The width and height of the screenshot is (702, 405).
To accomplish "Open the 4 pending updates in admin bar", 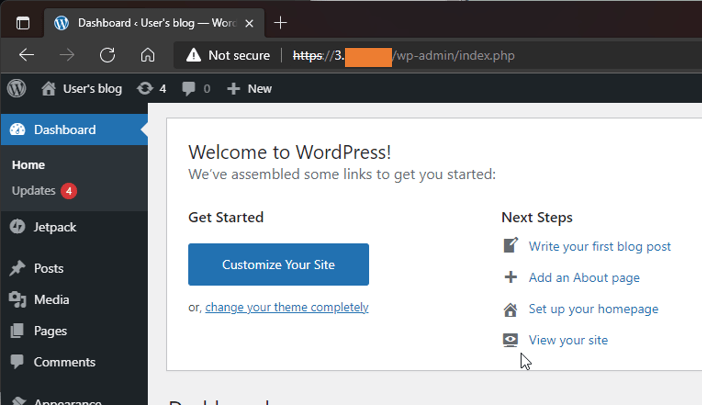I will tap(151, 89).
